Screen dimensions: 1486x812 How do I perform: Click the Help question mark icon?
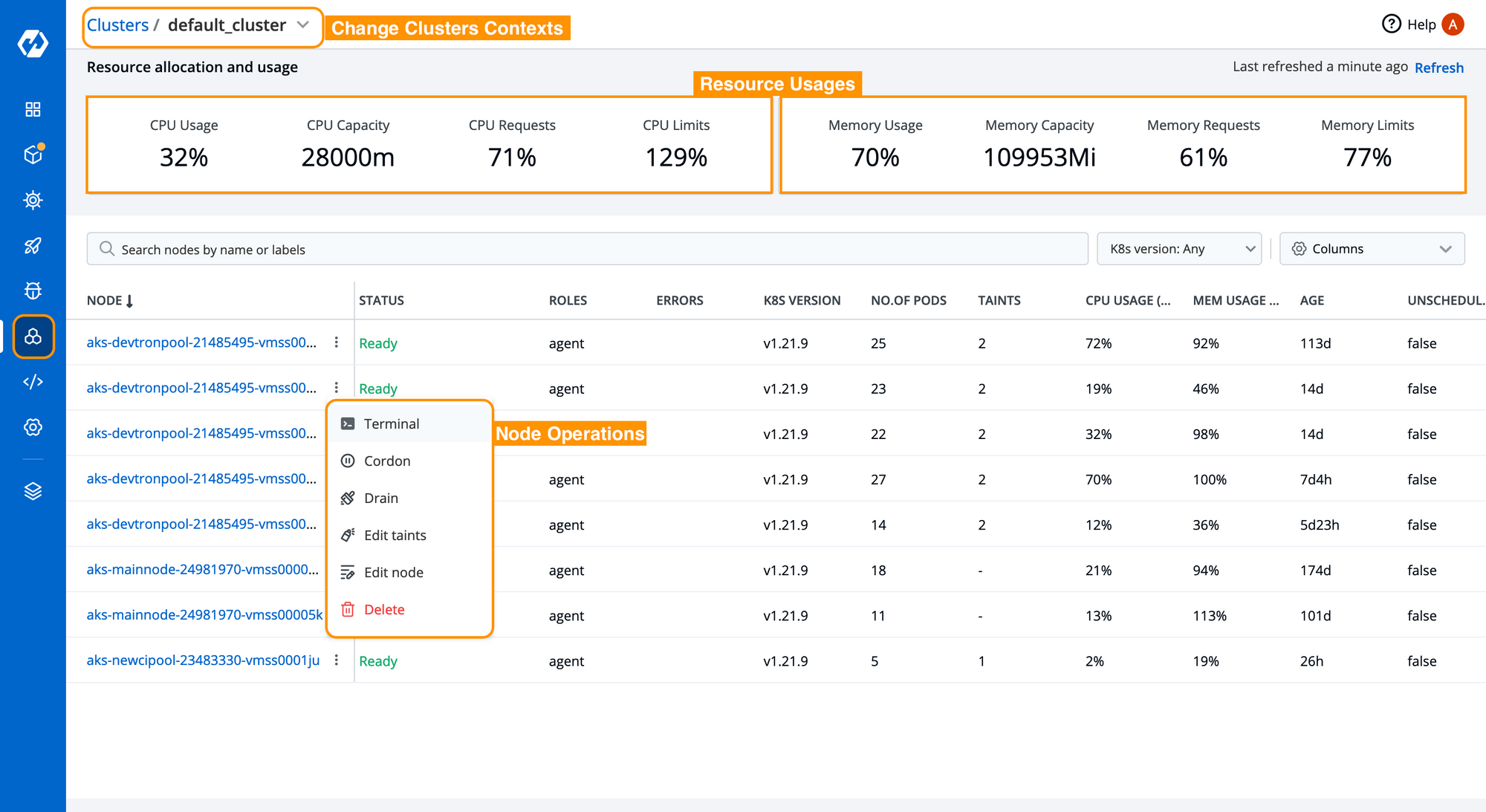point(1391,25)
